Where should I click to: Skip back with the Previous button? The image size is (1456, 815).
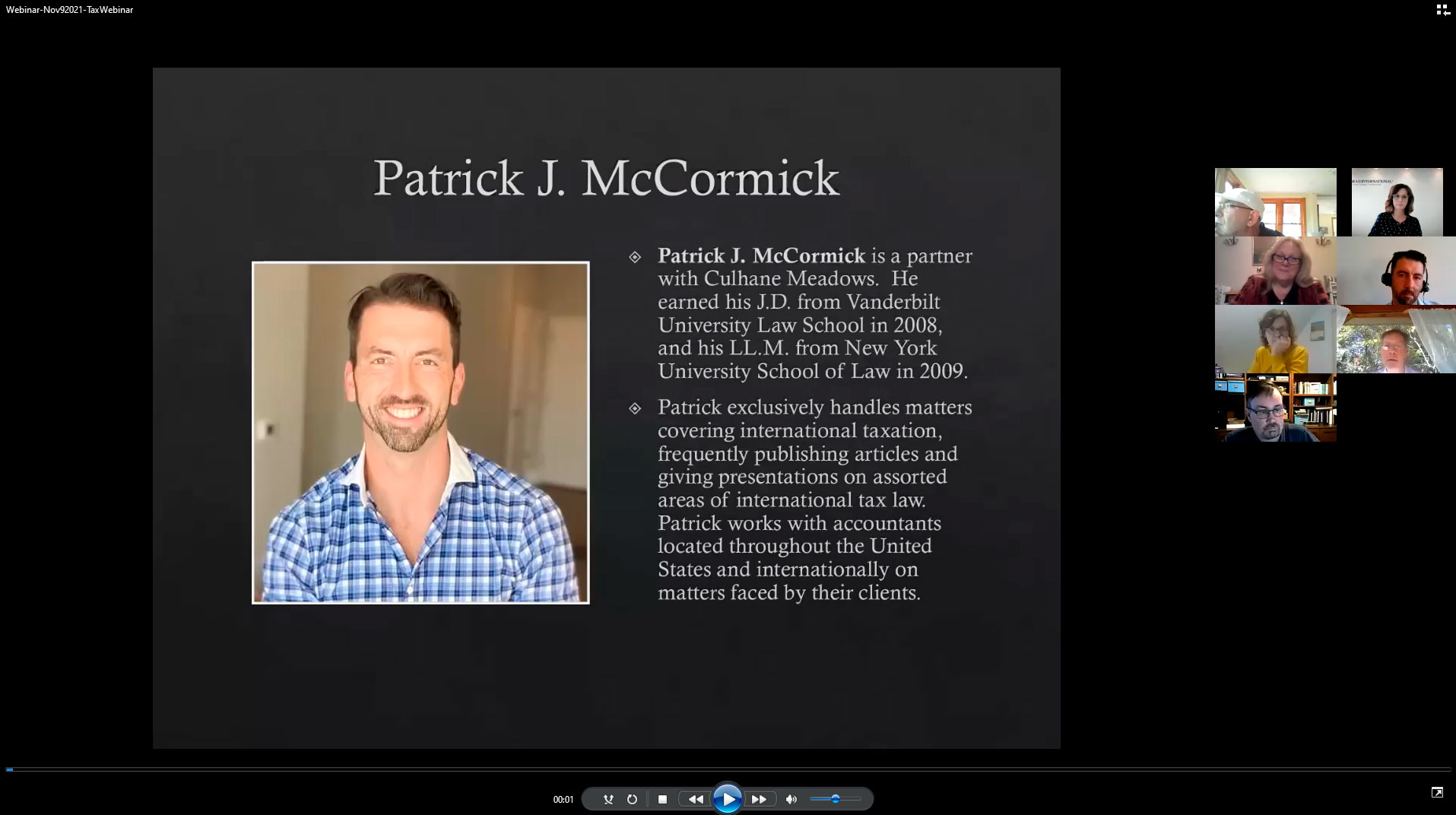pyautogui.click(x=696, y=799)
